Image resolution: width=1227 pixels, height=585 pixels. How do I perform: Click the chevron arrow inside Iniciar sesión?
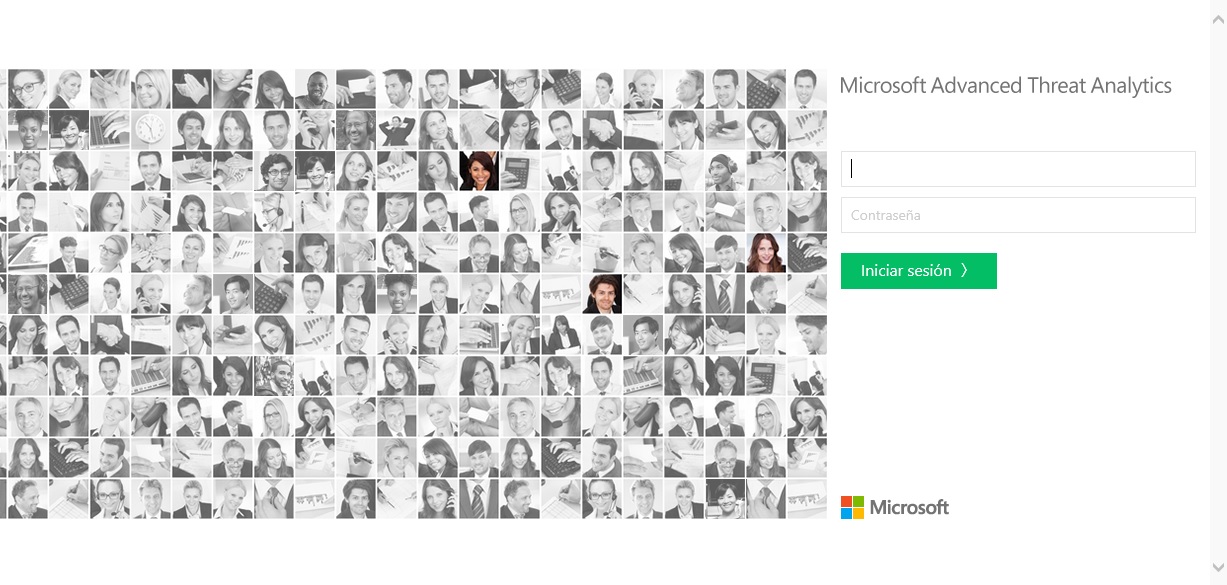[x=964, y=271]
